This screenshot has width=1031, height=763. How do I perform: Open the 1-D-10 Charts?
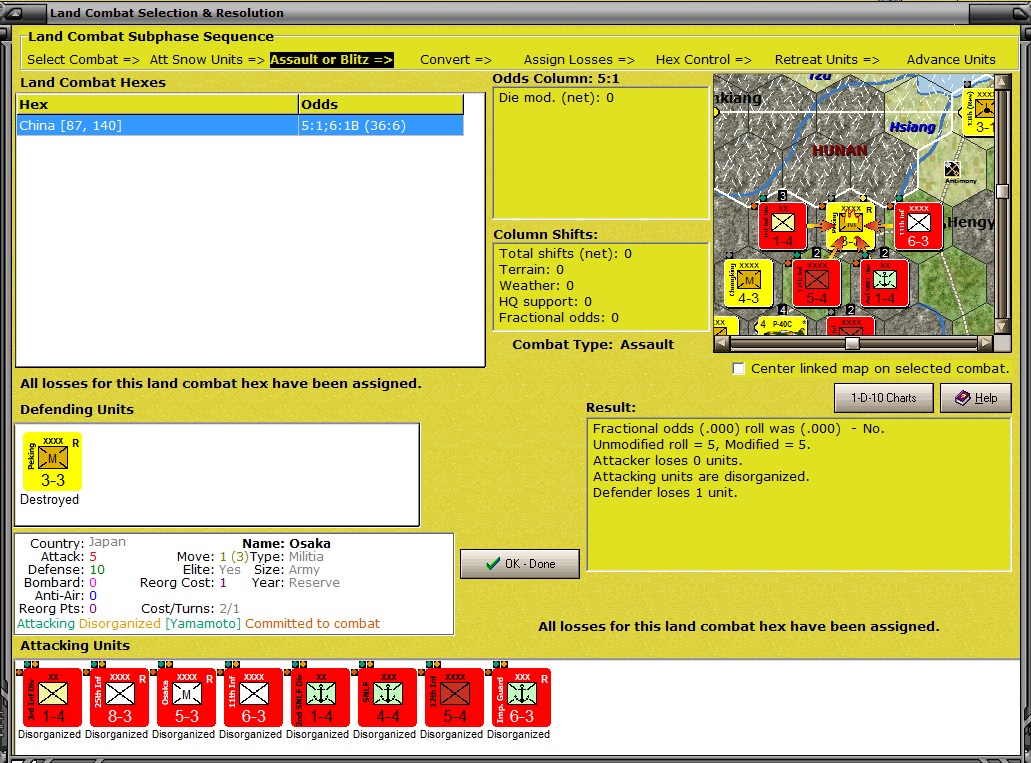point(883,398)
